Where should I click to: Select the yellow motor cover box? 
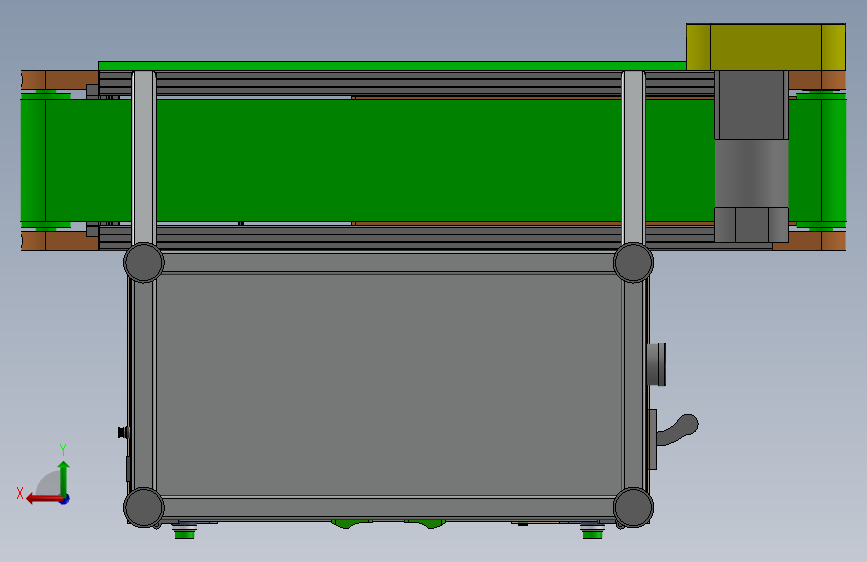tap(766, 47)
